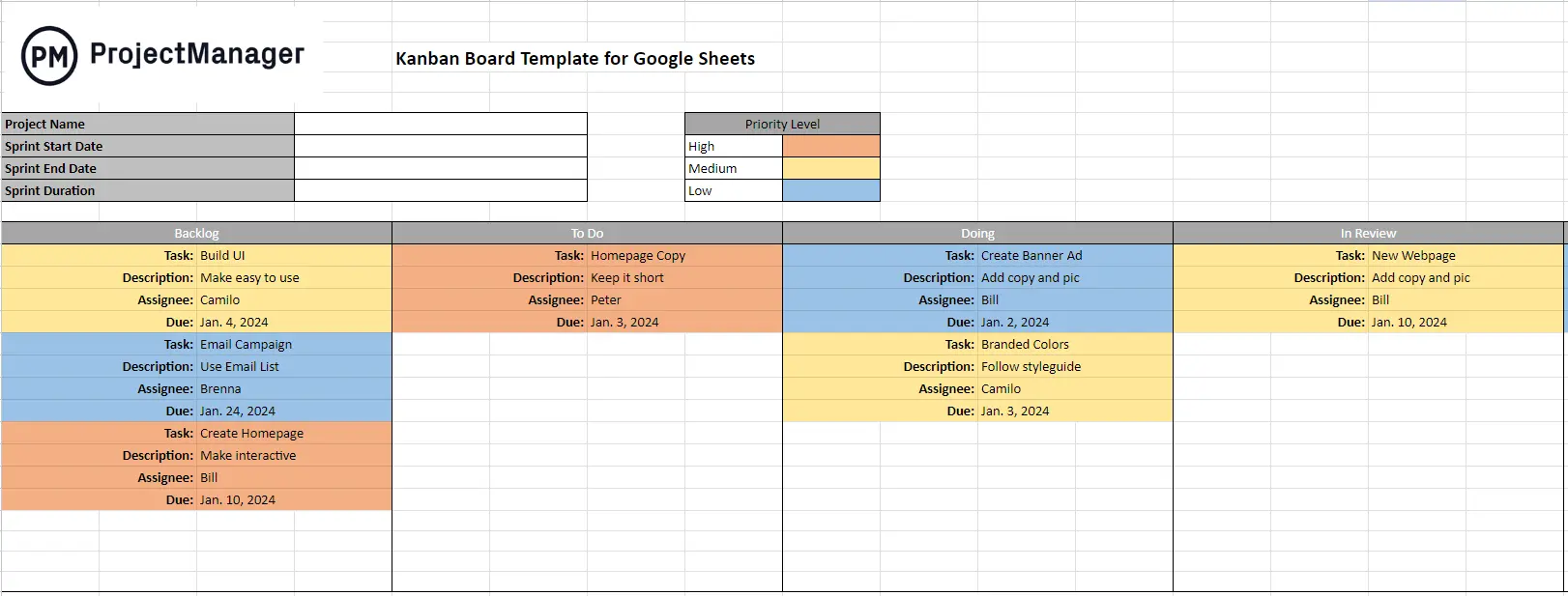Select the Medium priority label cell
Viewport: 1568px width, 596px height.
[734, 168]
